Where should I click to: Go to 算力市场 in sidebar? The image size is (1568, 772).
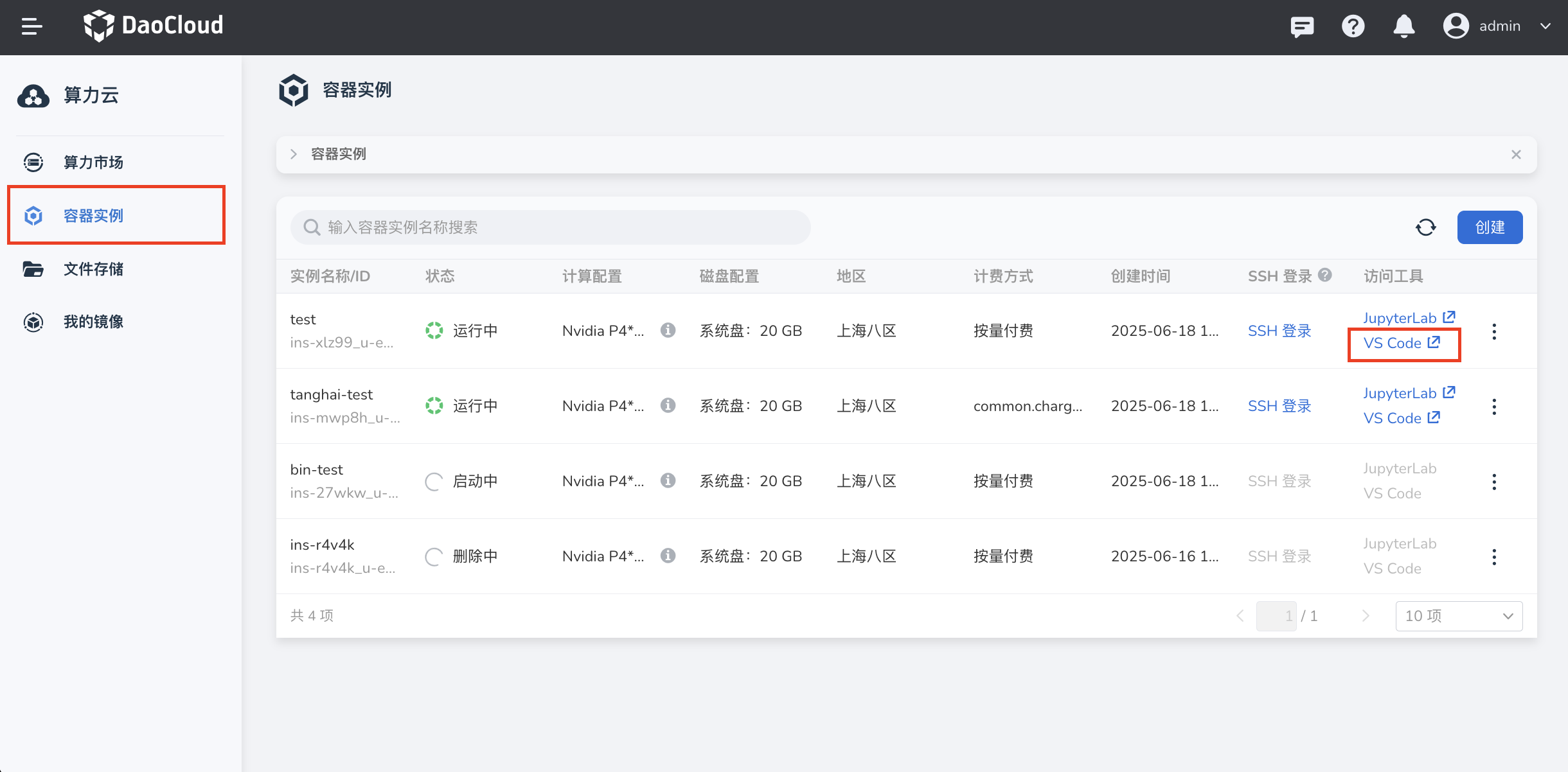pyautogui.click(x=93, y=162)
